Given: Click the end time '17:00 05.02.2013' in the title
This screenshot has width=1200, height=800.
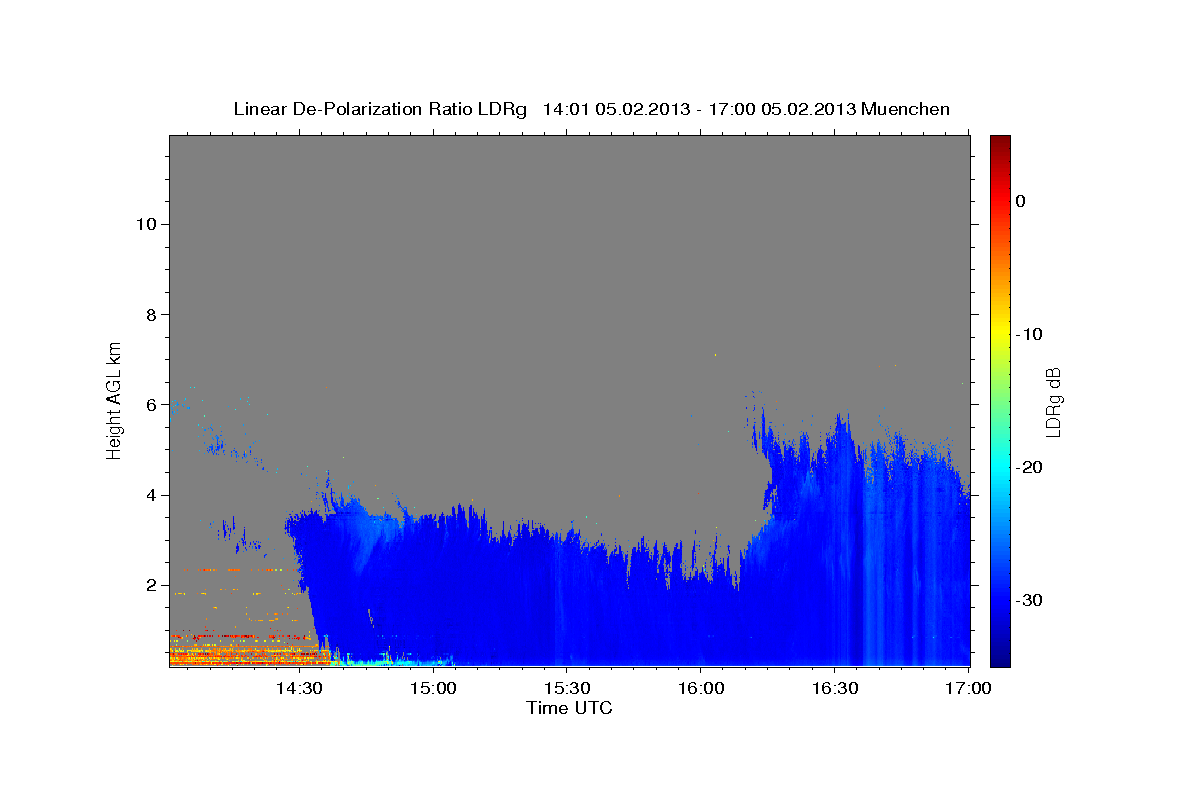Looking at the screenshot, I should [x=781, y=109].
